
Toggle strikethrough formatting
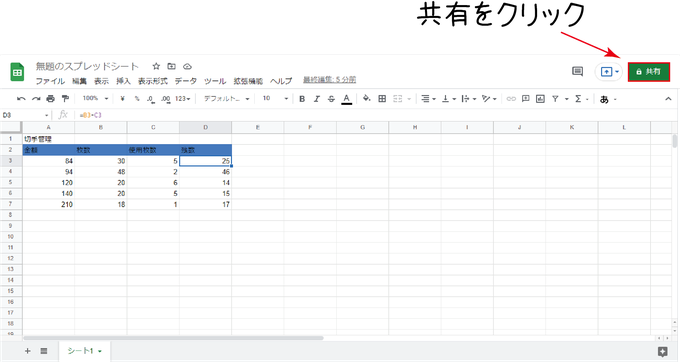(x=331, y=99)
